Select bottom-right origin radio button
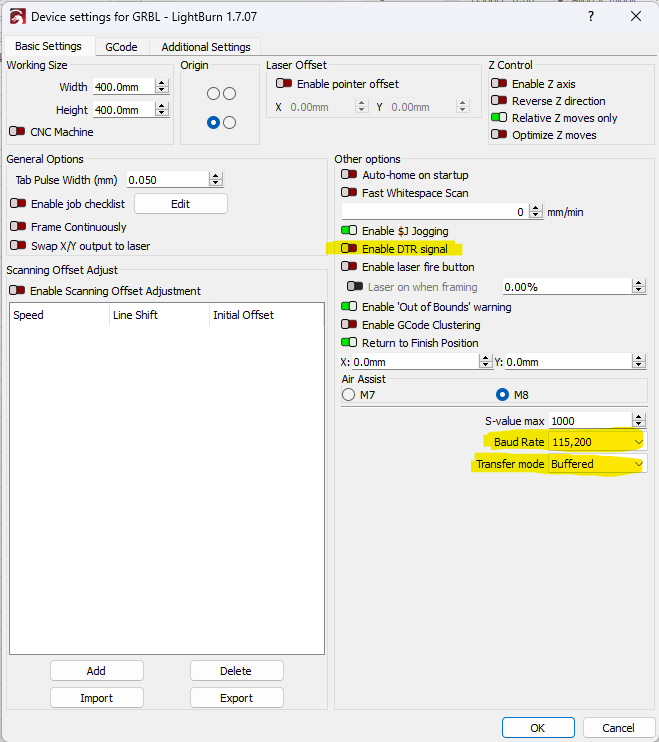 [x=229, y=123]
